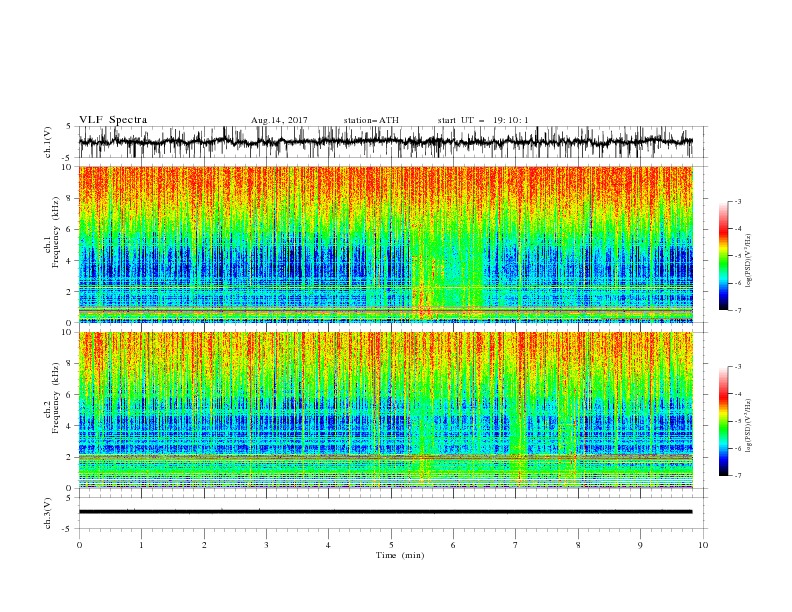Click the 'ch.3(V)' axis label
The image size is (792, 612).
(x=48, y=513)
